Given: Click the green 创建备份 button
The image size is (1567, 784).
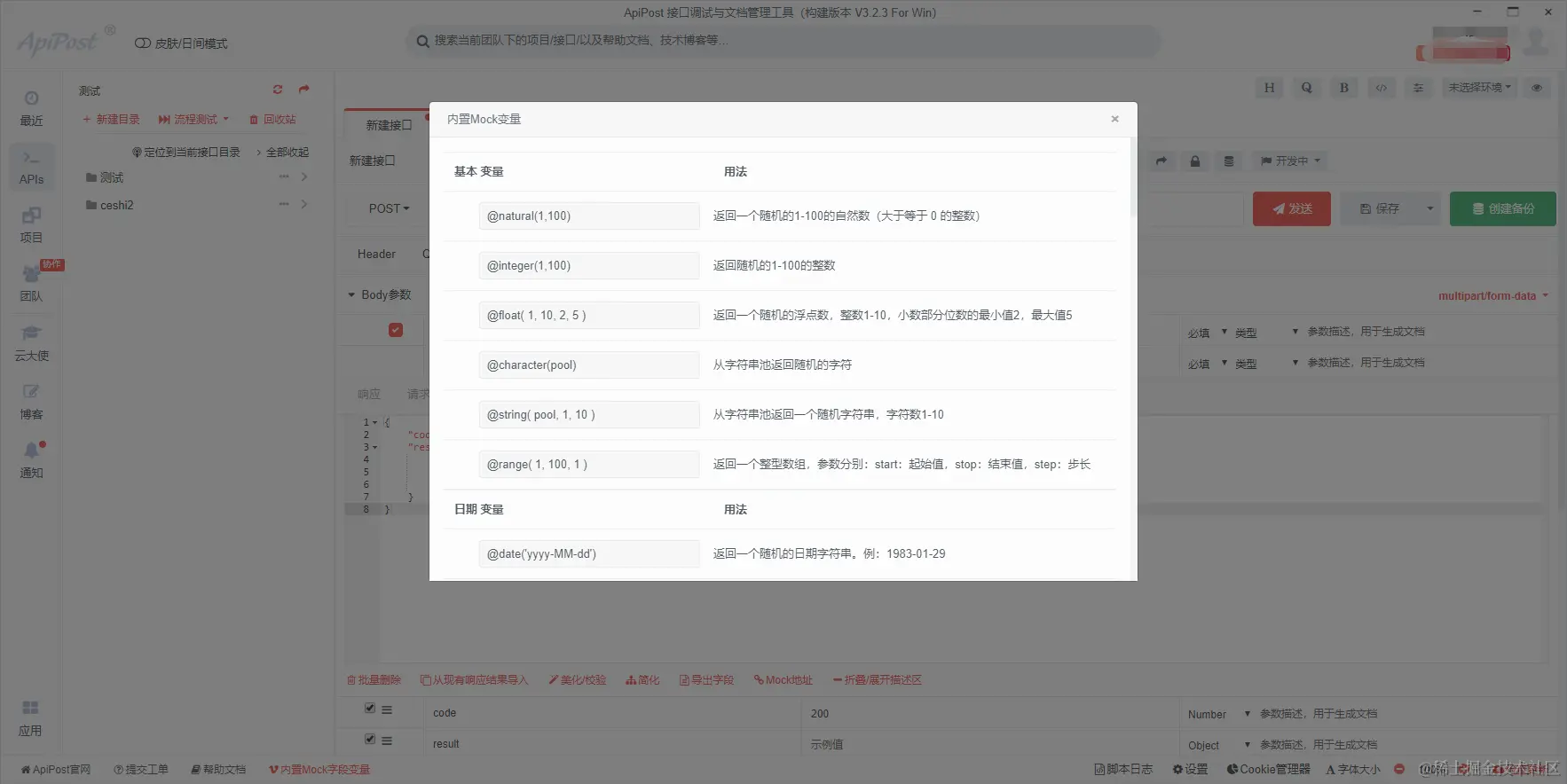Looking at the screenshot, I should point(1503,208).
